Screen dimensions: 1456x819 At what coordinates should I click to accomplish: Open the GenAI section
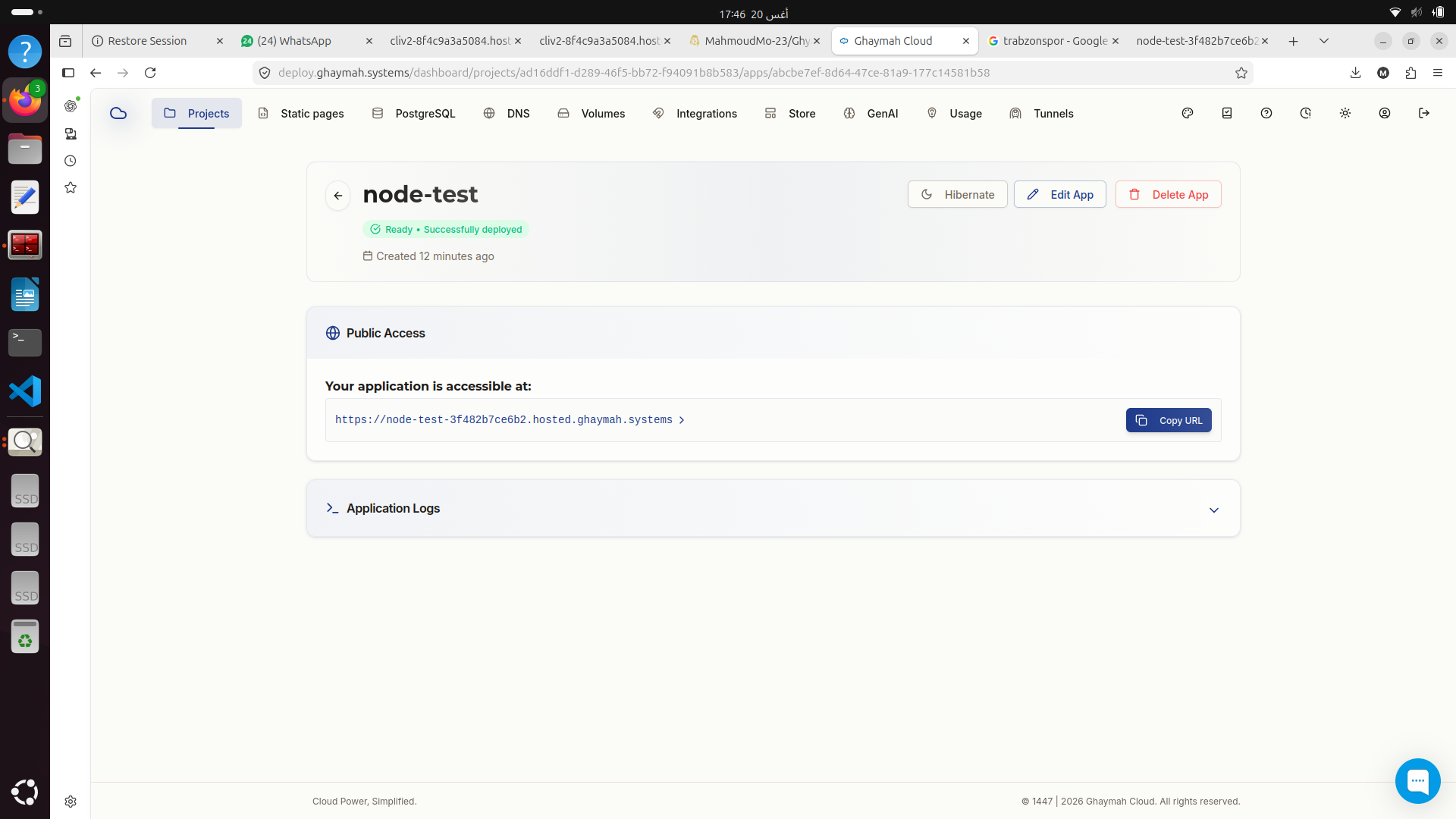click(x=871, y=114)
